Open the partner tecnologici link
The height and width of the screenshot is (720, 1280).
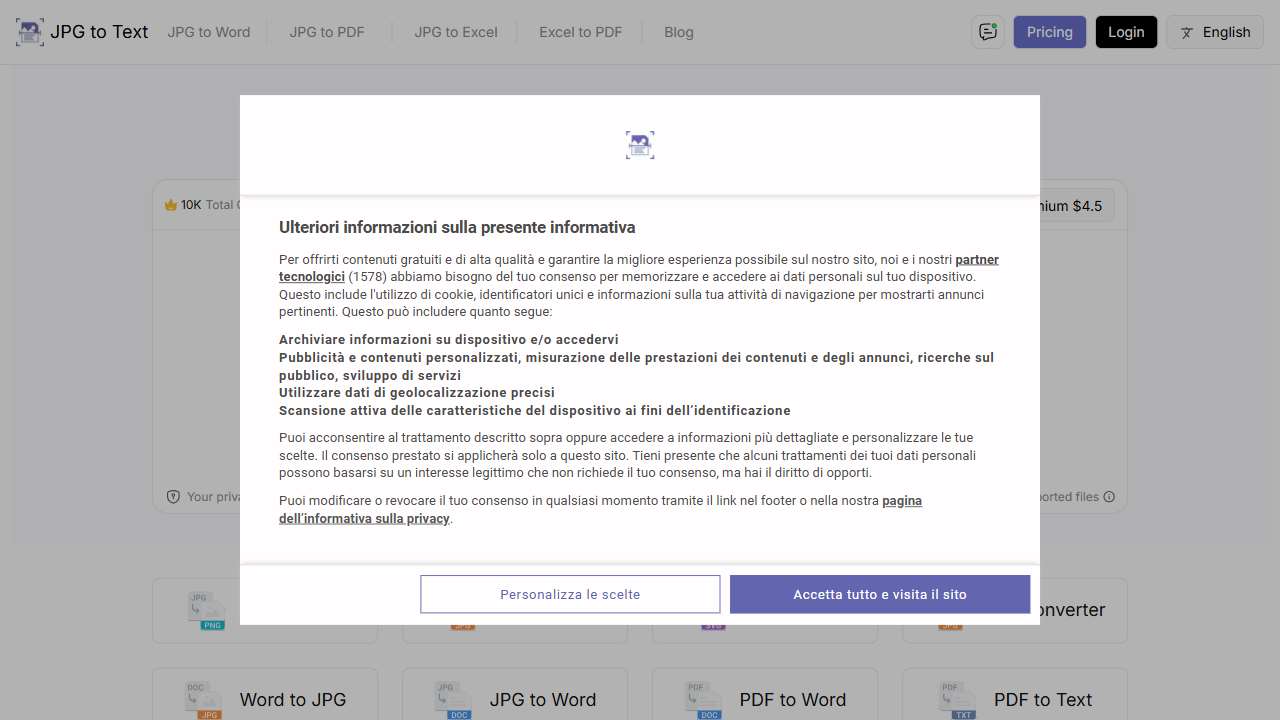[975, 259]
